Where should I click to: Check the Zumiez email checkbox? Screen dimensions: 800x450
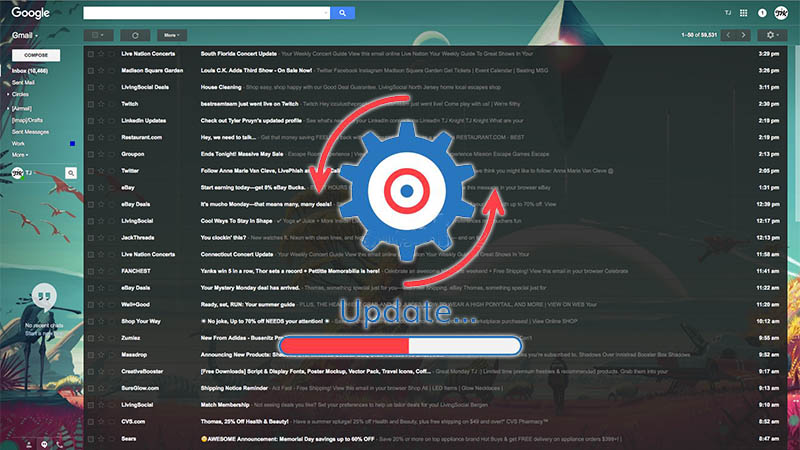click(x=91, y=338)
